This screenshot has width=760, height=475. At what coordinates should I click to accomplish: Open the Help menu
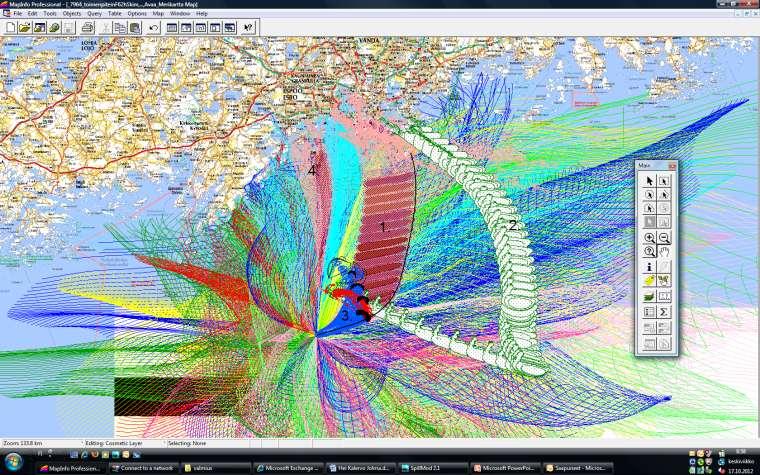click(x=202, y=14)
